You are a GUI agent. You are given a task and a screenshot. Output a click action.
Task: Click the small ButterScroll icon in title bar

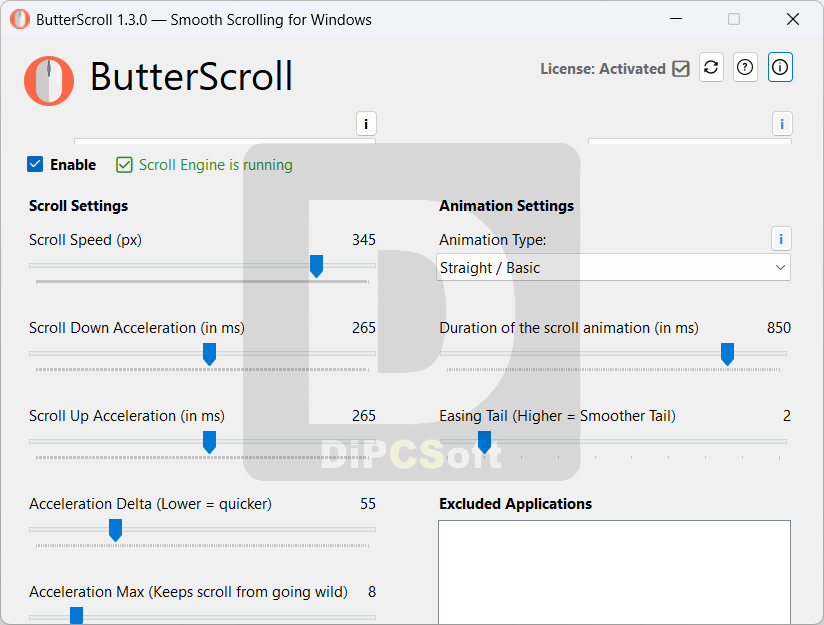[20, 19]
